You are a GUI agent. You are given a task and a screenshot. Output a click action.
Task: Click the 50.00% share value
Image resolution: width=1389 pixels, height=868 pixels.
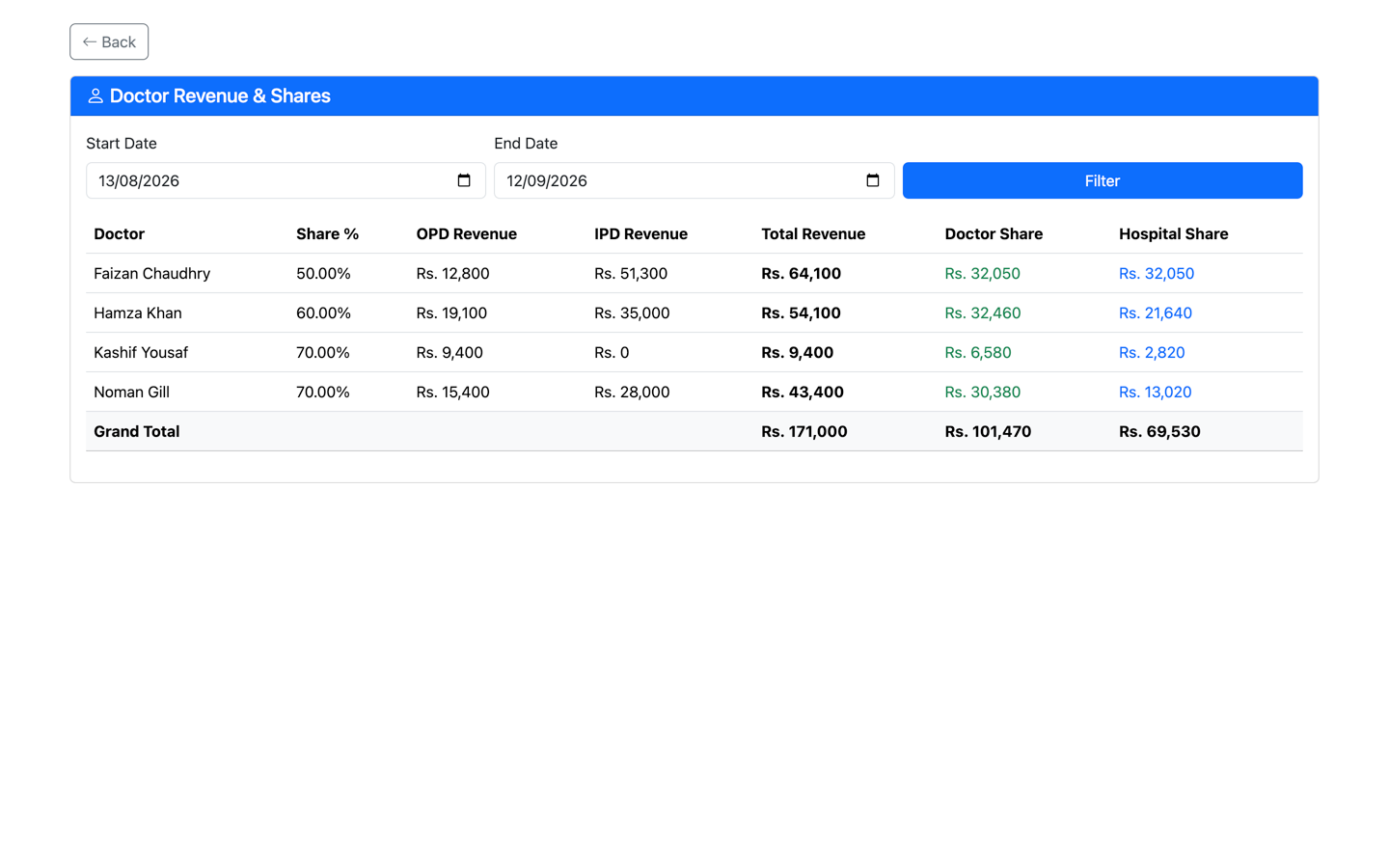(x=323, y=273)
